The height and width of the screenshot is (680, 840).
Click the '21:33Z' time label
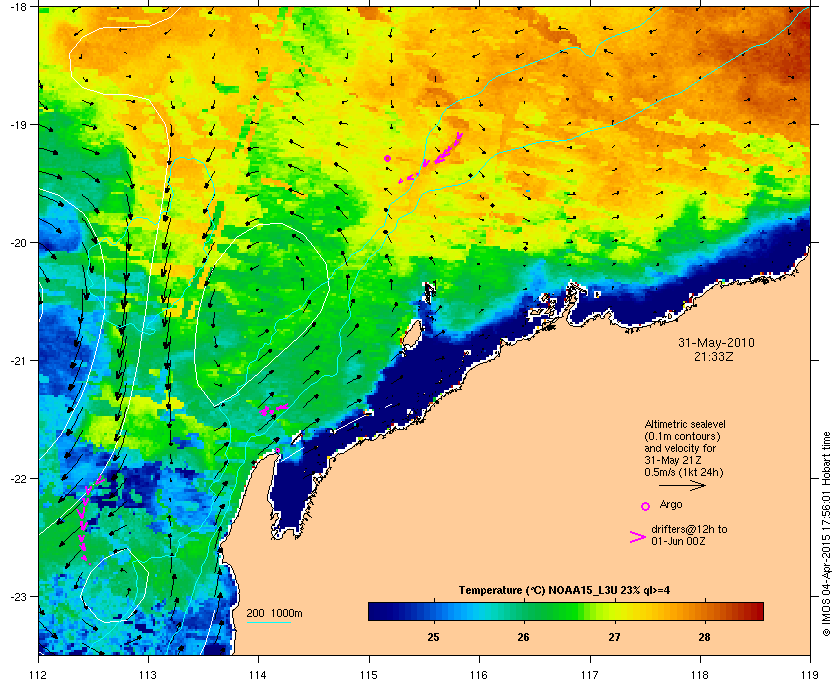[714, 356]
